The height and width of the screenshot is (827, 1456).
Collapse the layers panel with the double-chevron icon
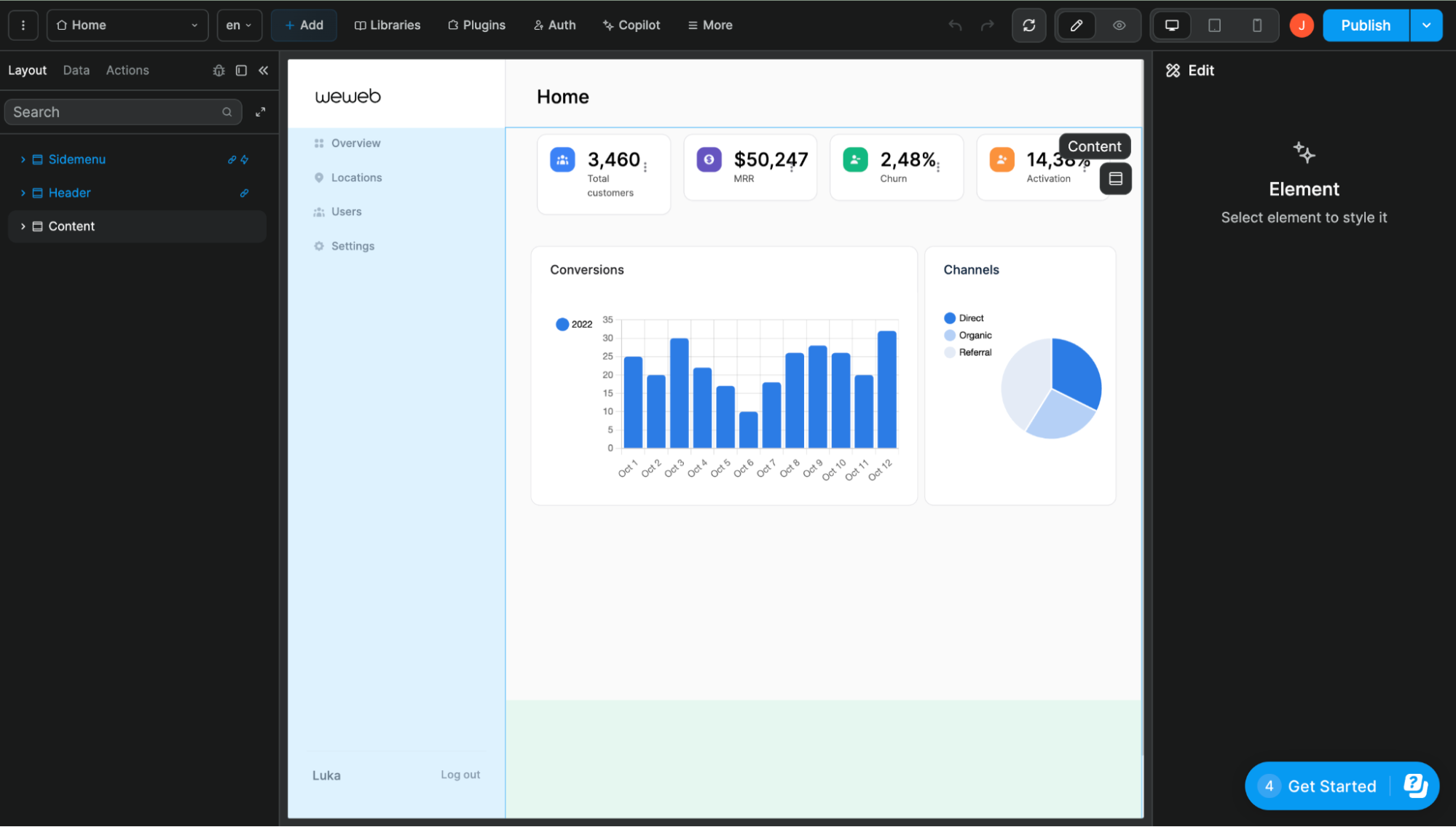click(x=263, y=70)
